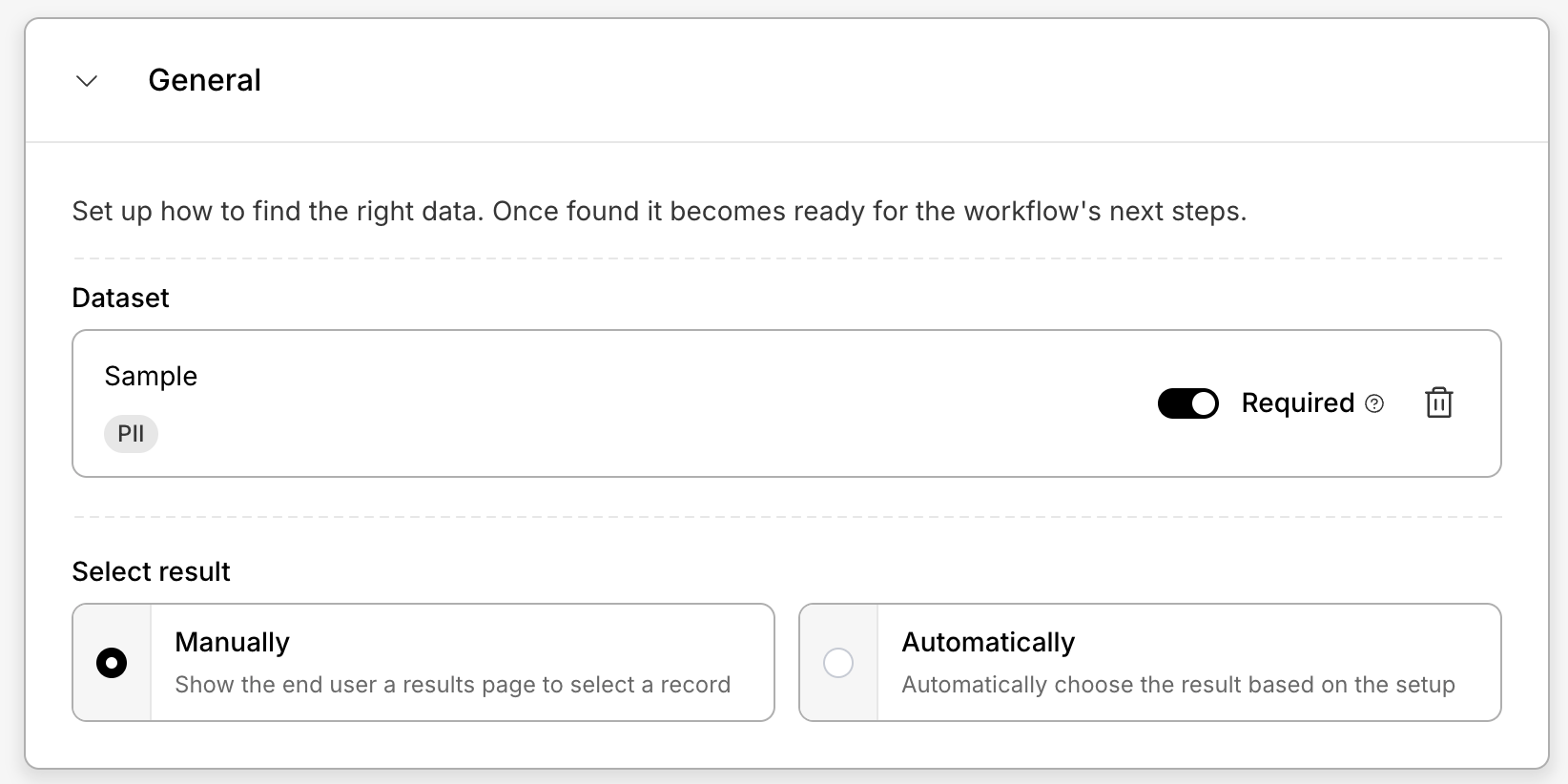Click the Sample dataset name
The height and width of the screenshot is (784, 1568).
point(151,376)
